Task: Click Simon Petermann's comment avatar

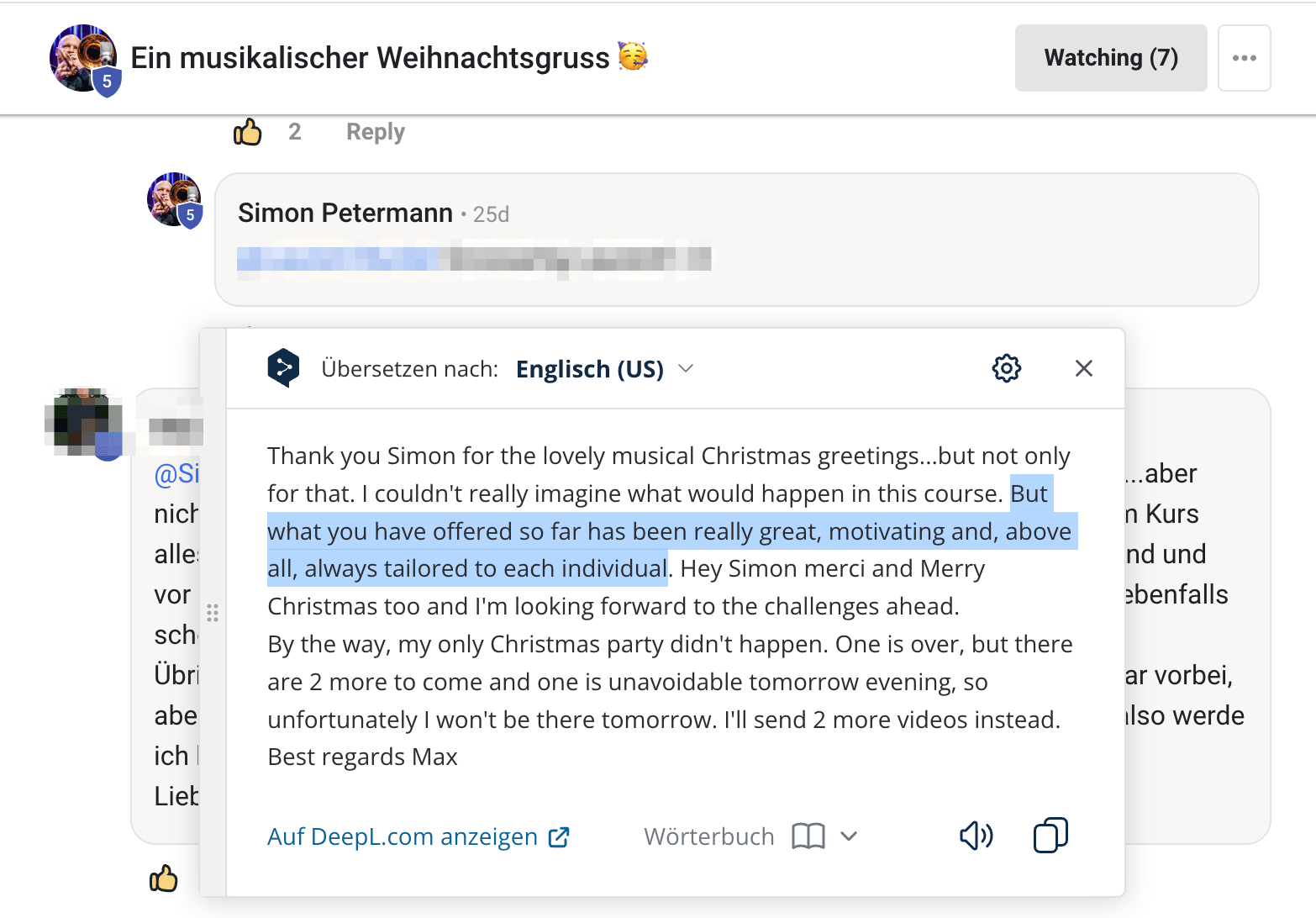Action: pos(174,200)
